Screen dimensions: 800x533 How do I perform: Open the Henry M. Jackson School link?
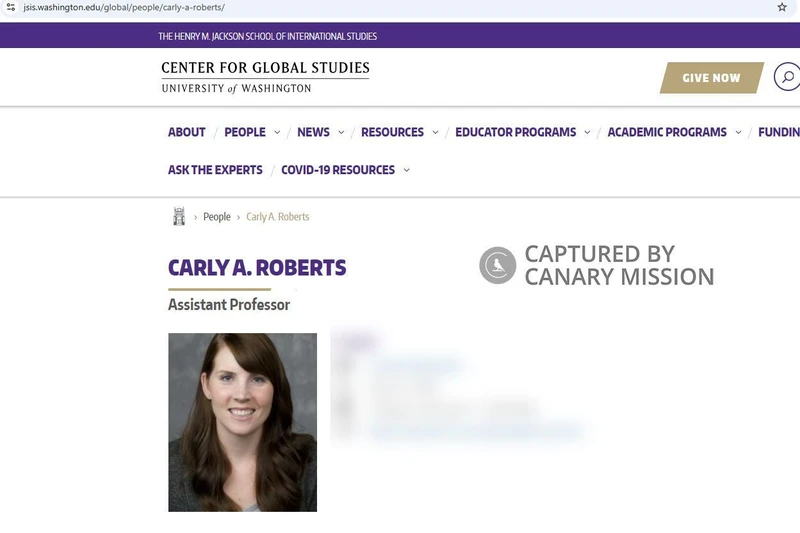[x=267, y=36]
